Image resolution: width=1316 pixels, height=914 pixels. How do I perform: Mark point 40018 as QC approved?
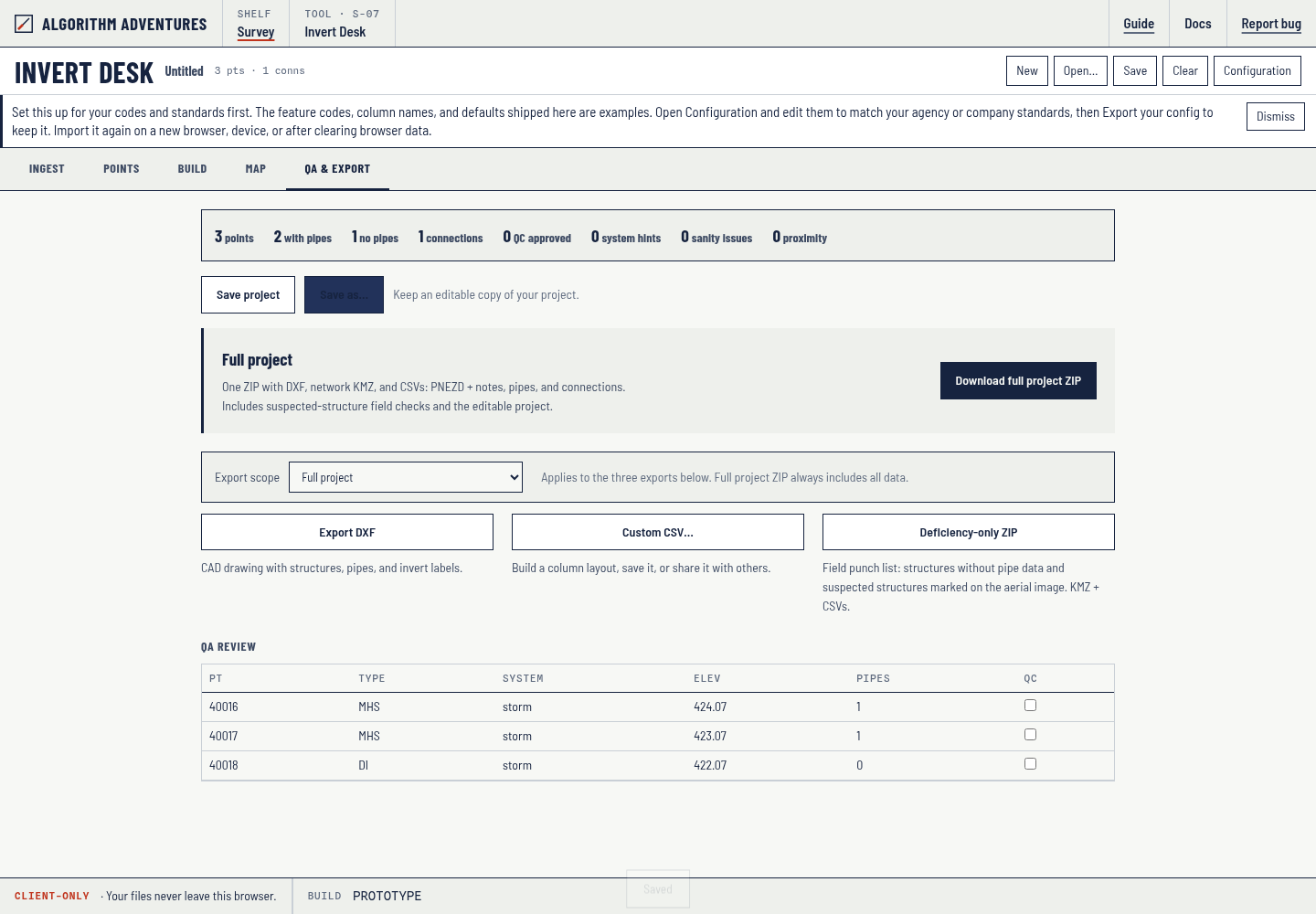(x=1030, y=764)
